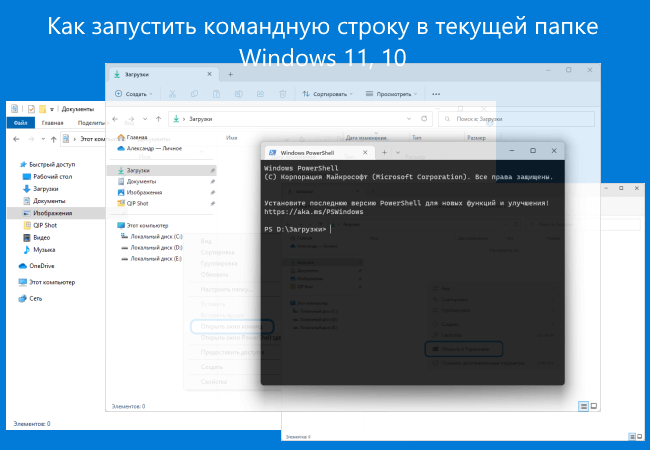Select Музыка in navigation pane

(44, 249)
